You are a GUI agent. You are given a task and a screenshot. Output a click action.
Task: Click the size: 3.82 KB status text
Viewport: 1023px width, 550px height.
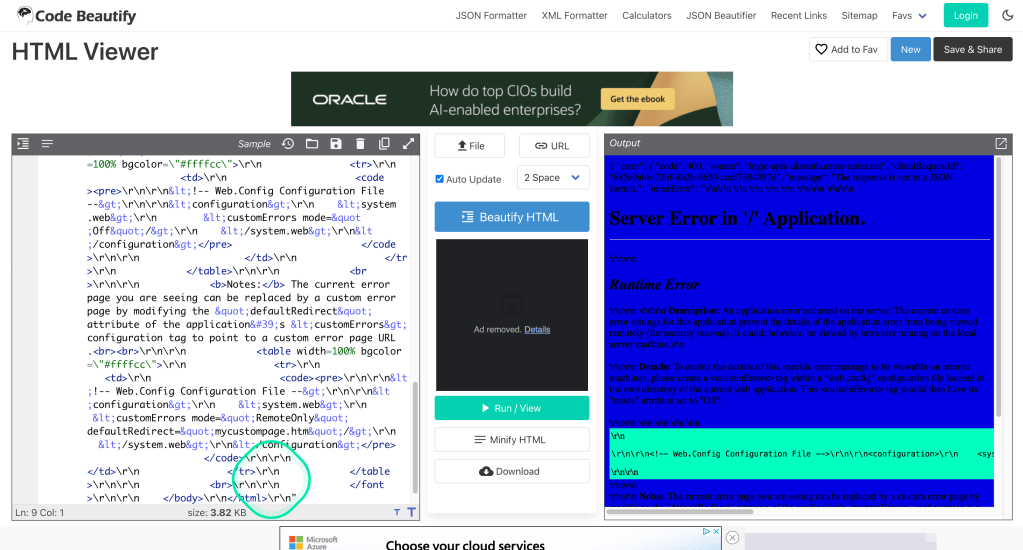point(217,513)
